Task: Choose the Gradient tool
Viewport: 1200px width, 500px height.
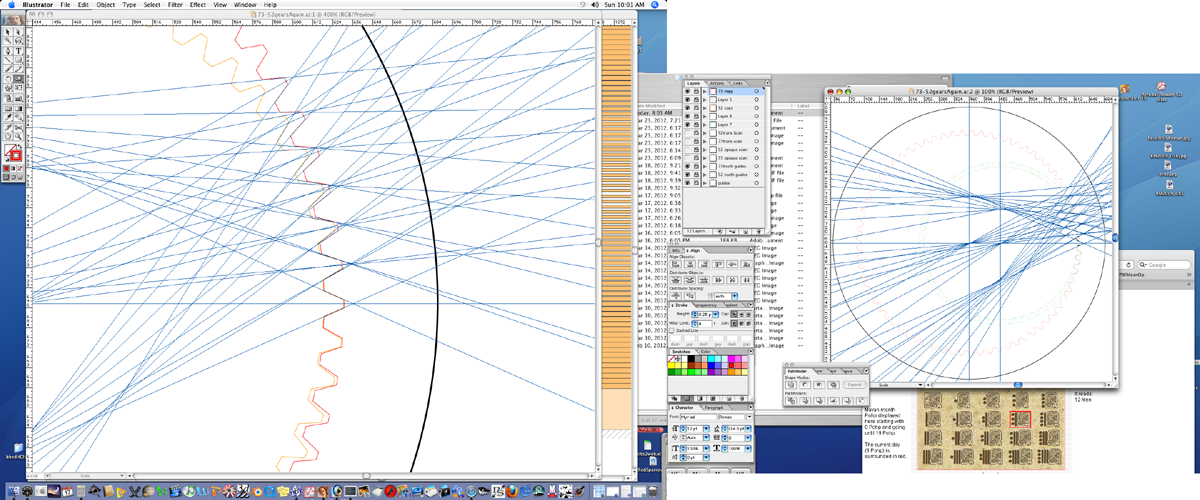Action: (x=18, y=107)
